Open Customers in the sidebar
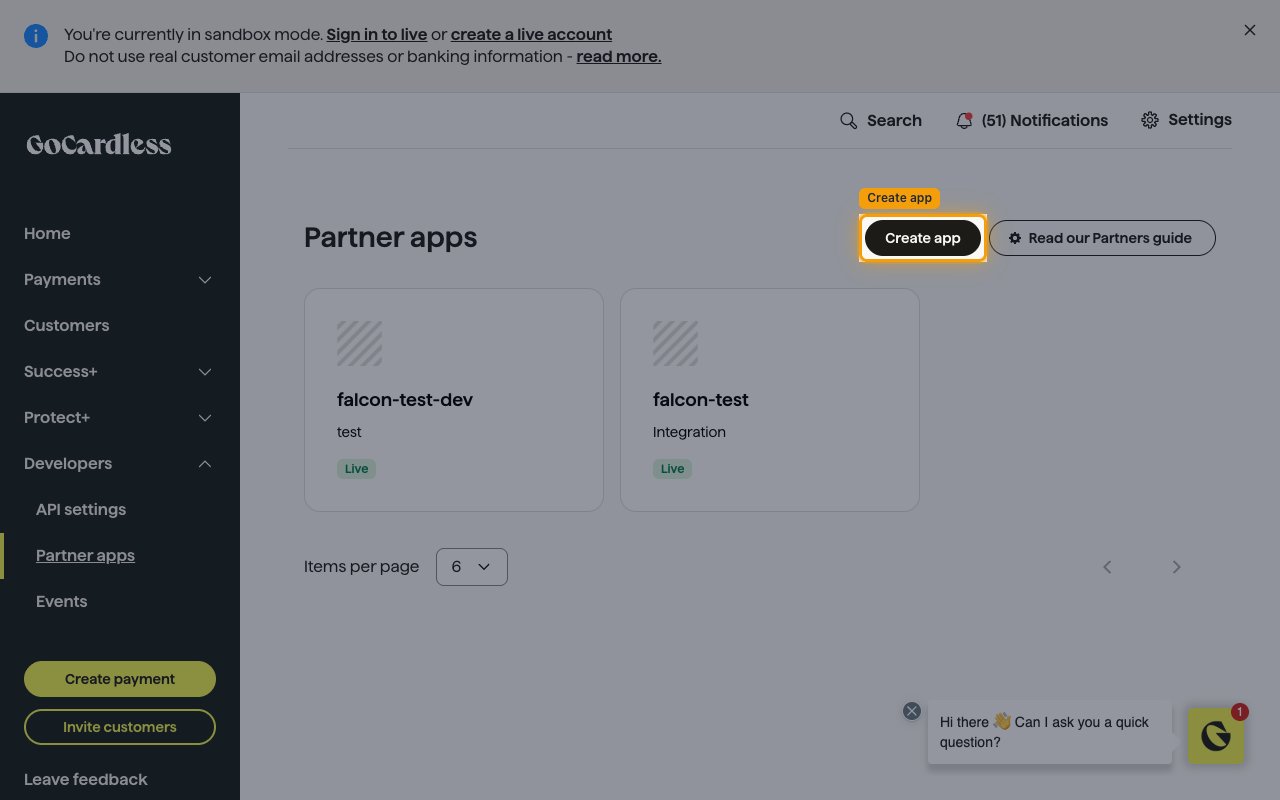This screenshot has width=1280, height=800. coord(67,325)
